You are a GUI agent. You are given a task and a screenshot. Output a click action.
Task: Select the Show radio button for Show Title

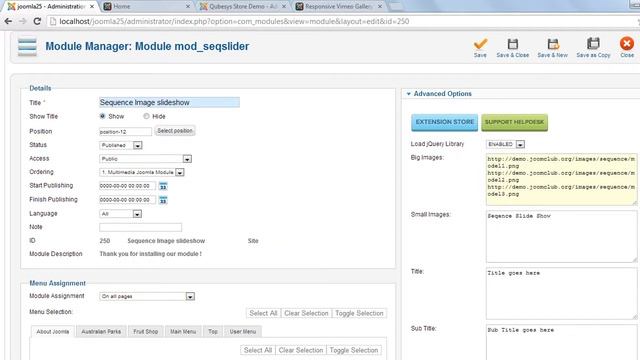pyautogui.click(x=102, y=116)
